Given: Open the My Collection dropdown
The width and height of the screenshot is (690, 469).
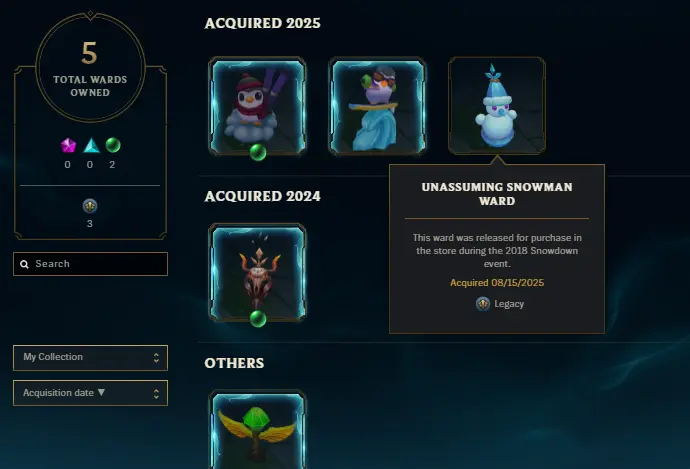Looking at the screenshot, I should click(x=90, y=358).
